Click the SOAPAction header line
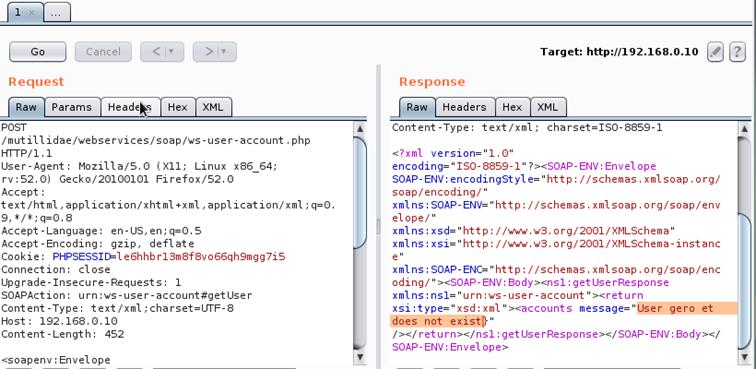 pos(127,295)
